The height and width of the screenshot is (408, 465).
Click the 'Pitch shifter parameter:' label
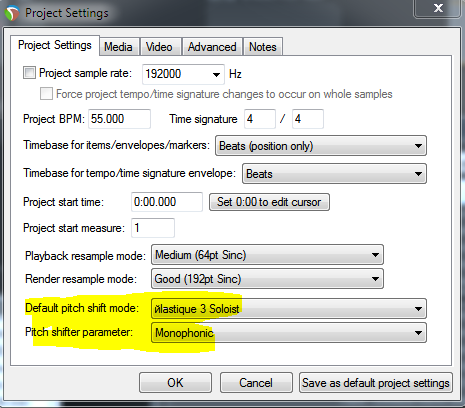pyautogui.click(x=79, y=332)
